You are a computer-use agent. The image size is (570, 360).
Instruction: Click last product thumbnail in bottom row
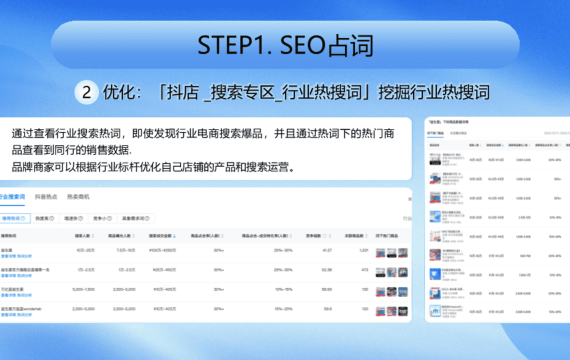pos(403,311)
